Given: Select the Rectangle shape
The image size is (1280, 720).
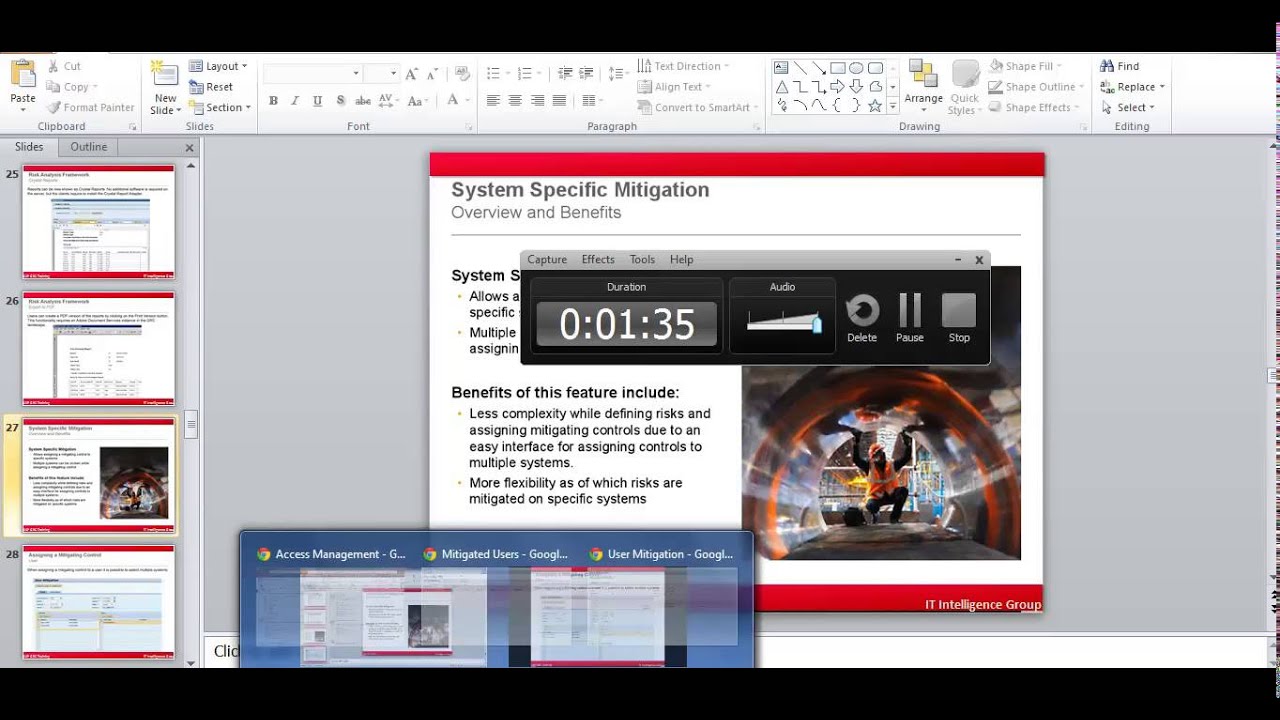Looking at the screenshot, I should tap(838, 68).
